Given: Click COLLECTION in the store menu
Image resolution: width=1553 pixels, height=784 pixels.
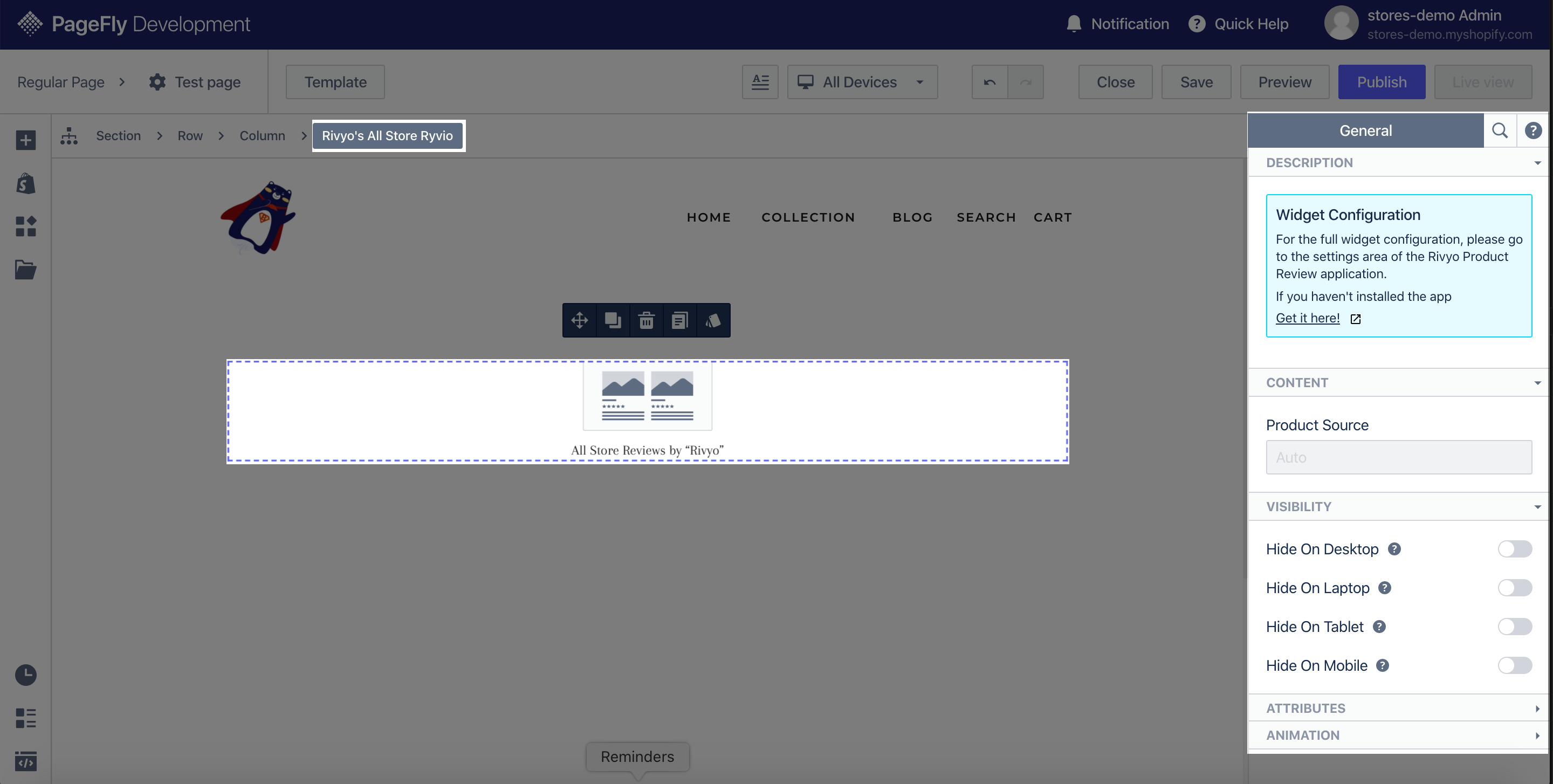Looking at the screenshot, I should (808, 217).
